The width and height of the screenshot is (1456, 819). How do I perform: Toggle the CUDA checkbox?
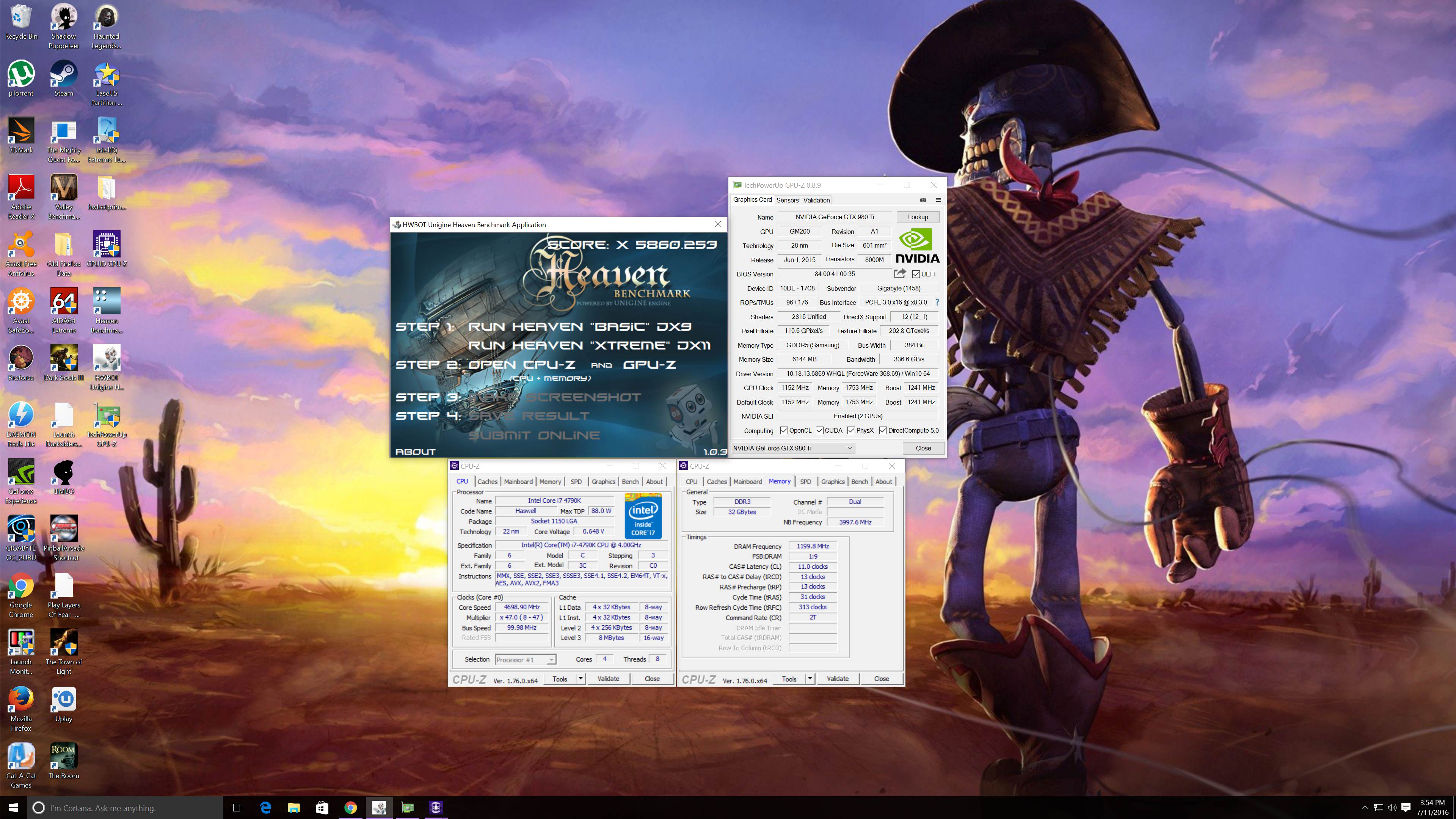pos(819,430)
